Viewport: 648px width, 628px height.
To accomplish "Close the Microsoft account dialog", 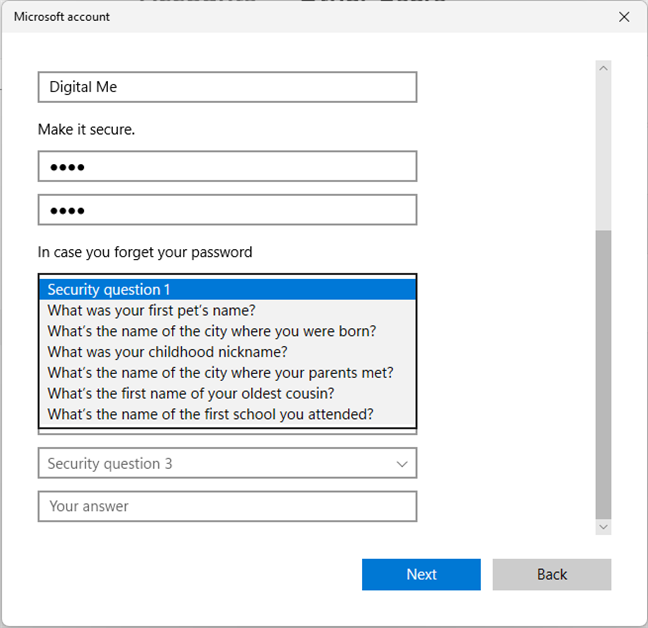I will (624, 17).
